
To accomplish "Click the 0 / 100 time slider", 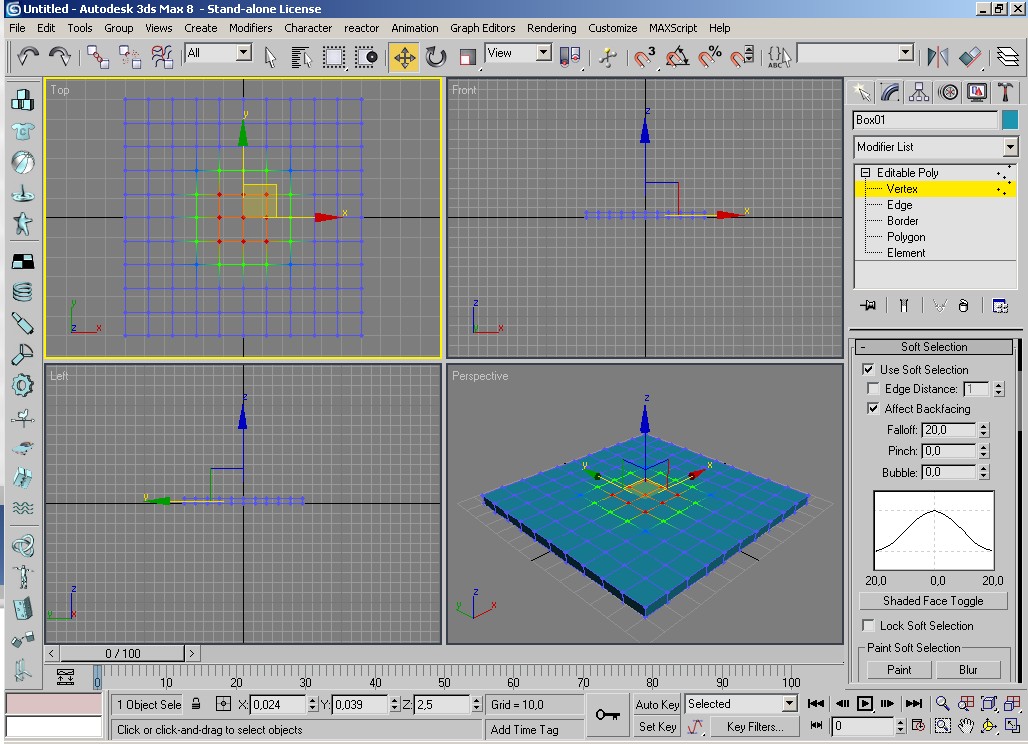I will (123, 654).
